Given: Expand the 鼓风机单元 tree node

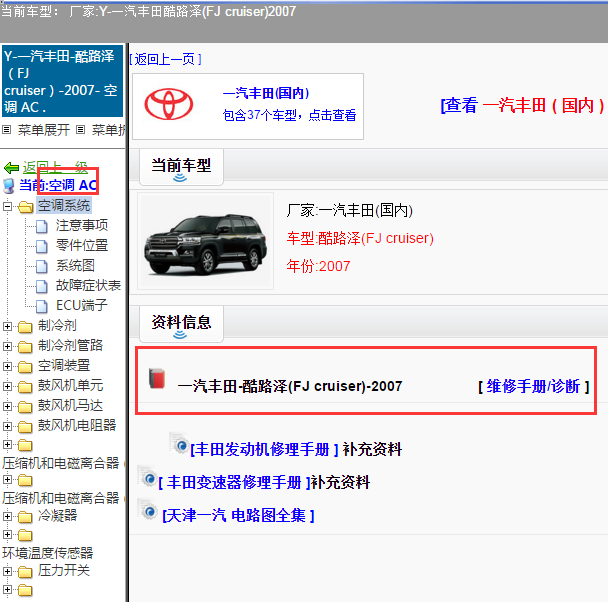Looking at the screenshot, I should (7, 386).
